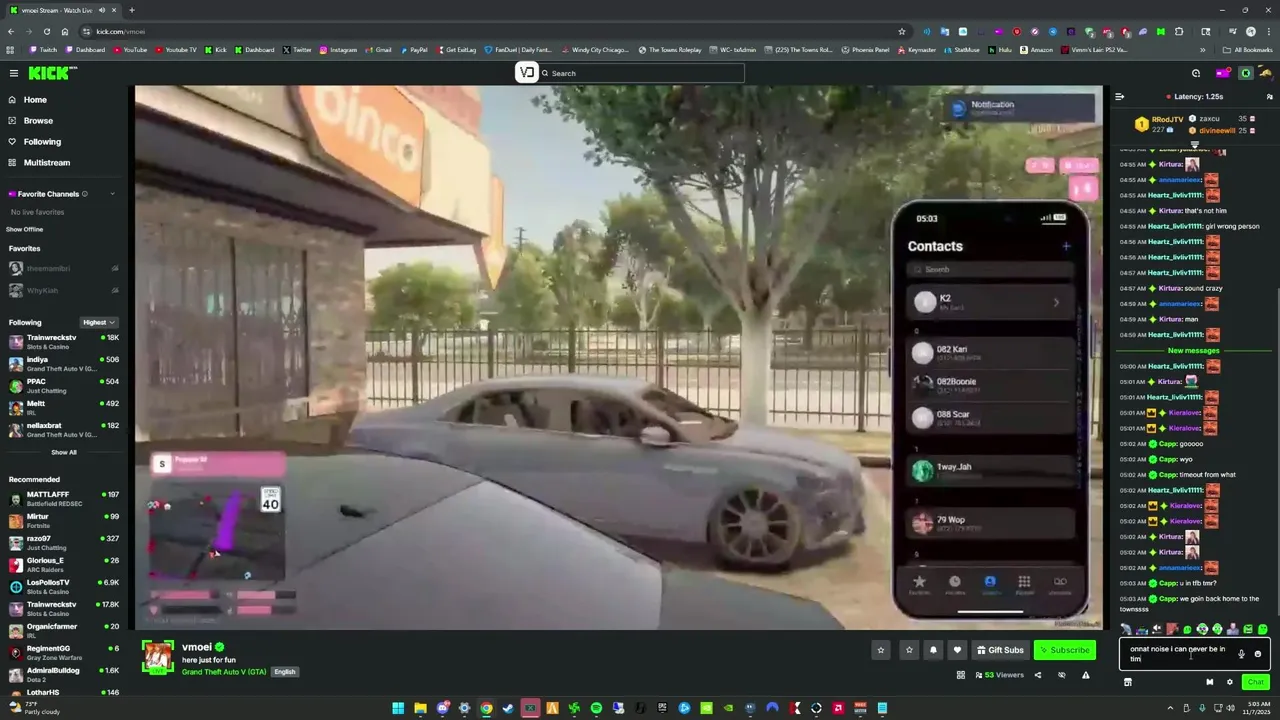Toggle the stream notifications bell
The height and width of the screenshot is (720, 1280).
pos(933,650)
